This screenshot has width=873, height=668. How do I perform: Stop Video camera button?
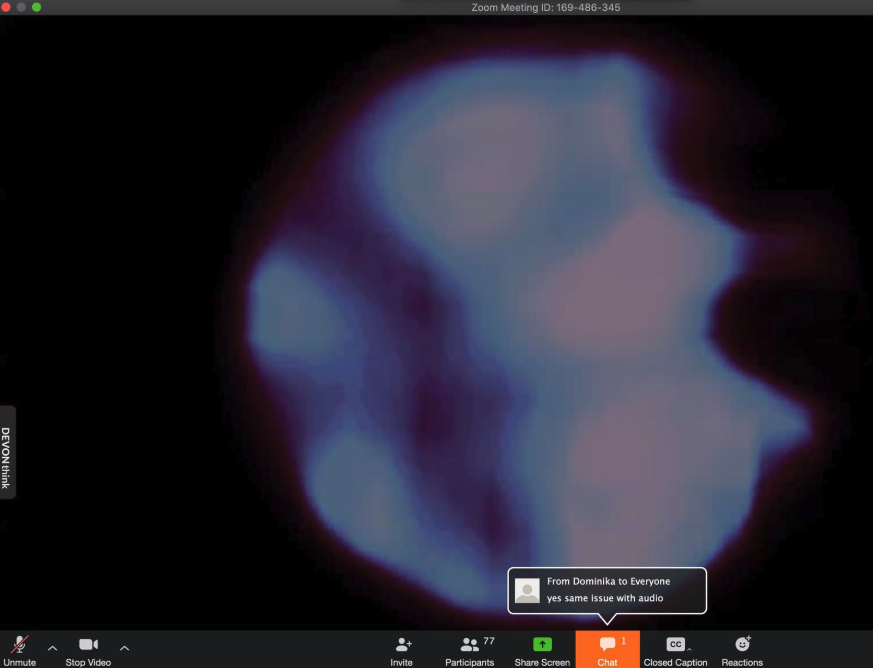[88, 650]
